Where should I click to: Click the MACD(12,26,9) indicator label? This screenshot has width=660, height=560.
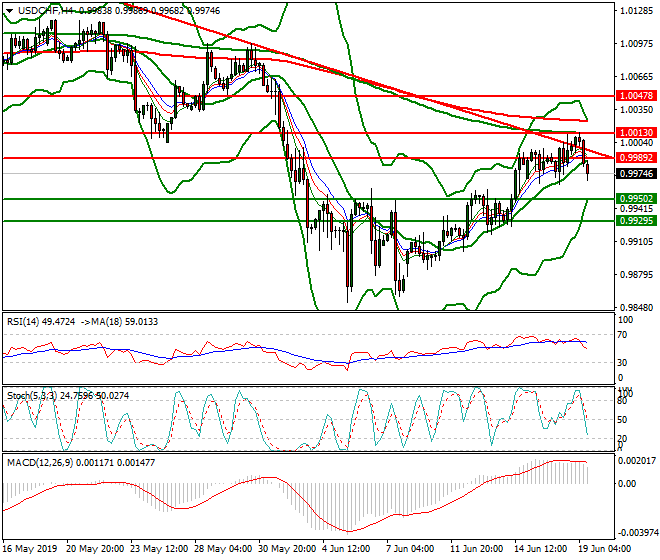click(x=40, y=463)
